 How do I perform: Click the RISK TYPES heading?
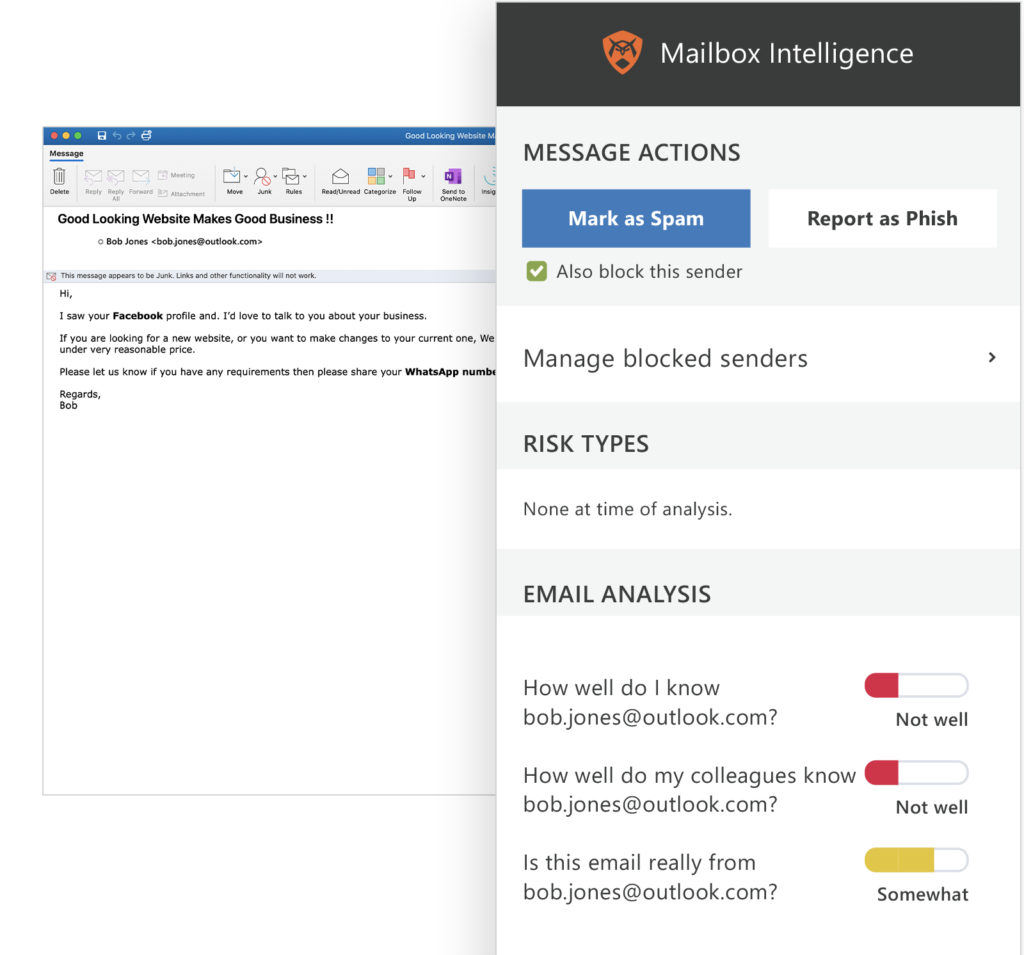(586, 444)
